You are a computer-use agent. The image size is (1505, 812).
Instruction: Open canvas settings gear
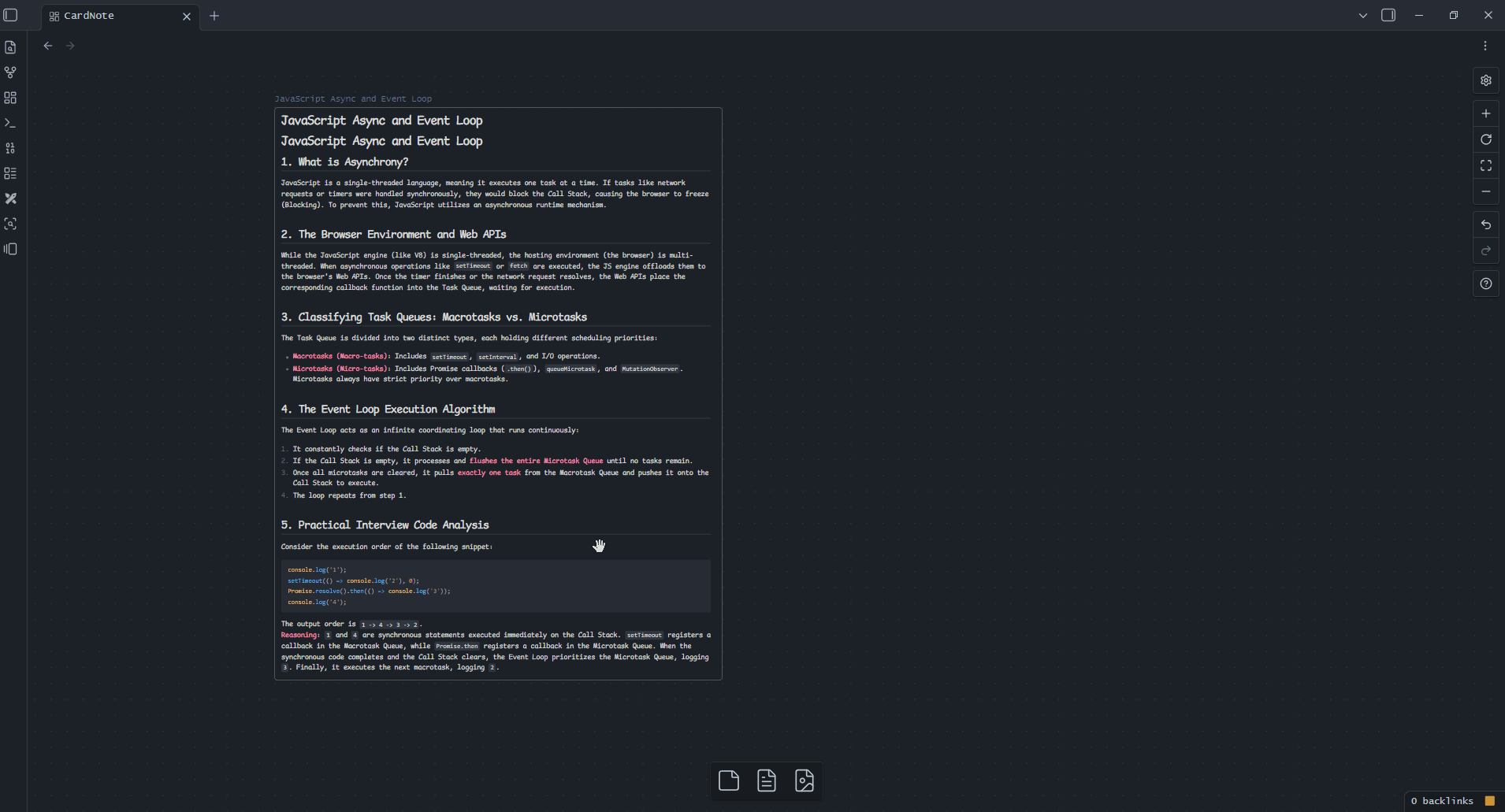[1486, 80]
